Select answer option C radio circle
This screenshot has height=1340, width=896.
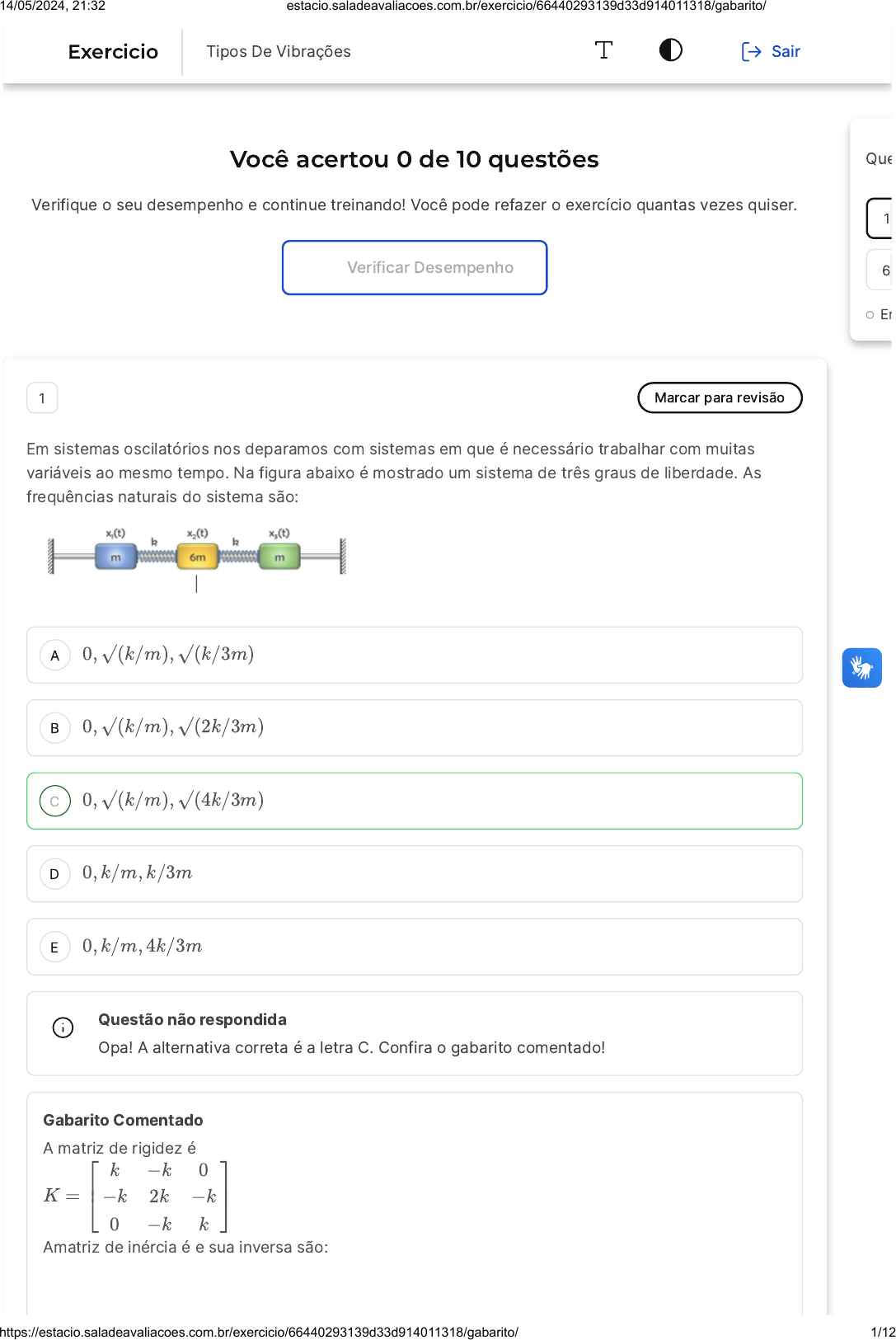[x=55, y=801]
